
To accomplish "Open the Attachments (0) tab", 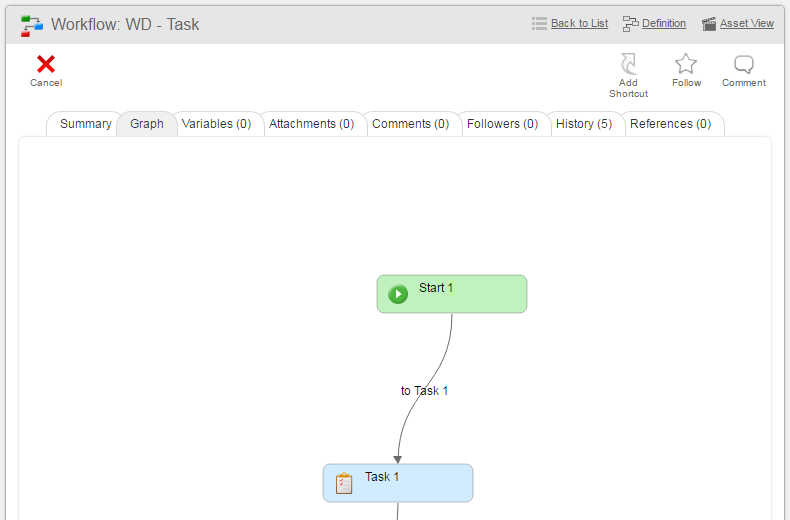I will click(x=311, y=124).
